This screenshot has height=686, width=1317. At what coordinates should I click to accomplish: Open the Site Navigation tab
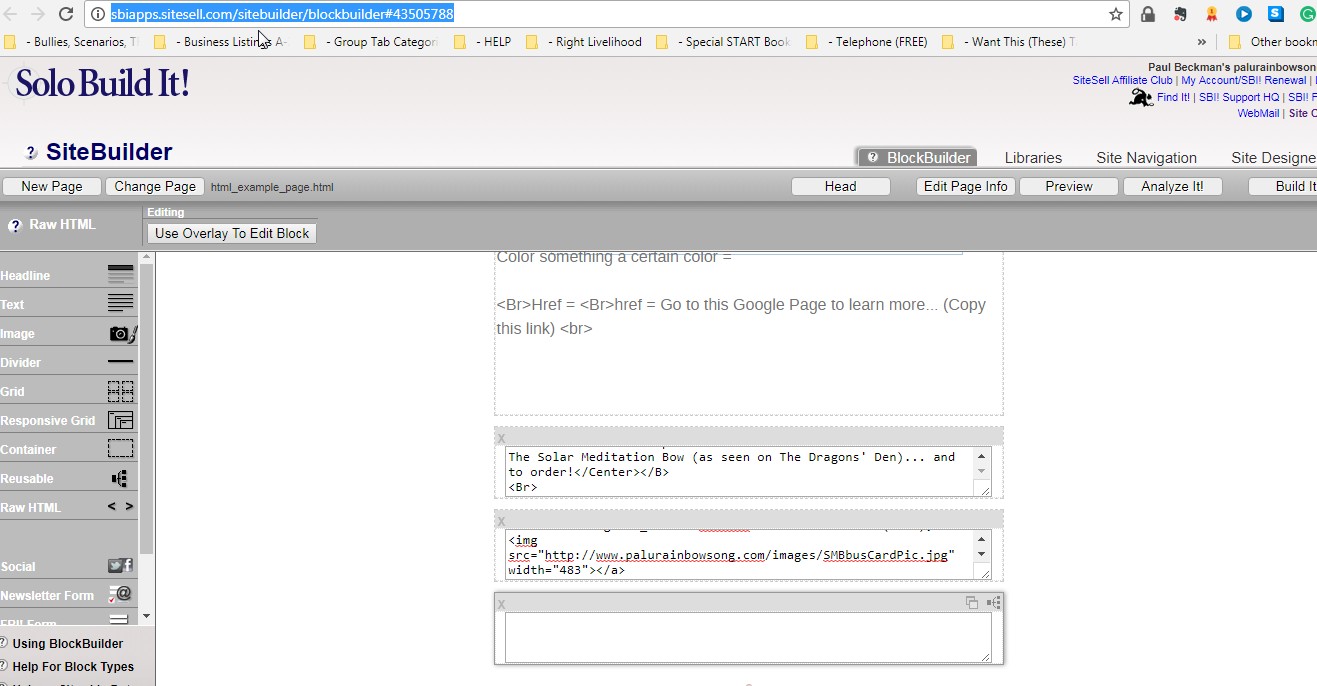(x=1146, y=158)
